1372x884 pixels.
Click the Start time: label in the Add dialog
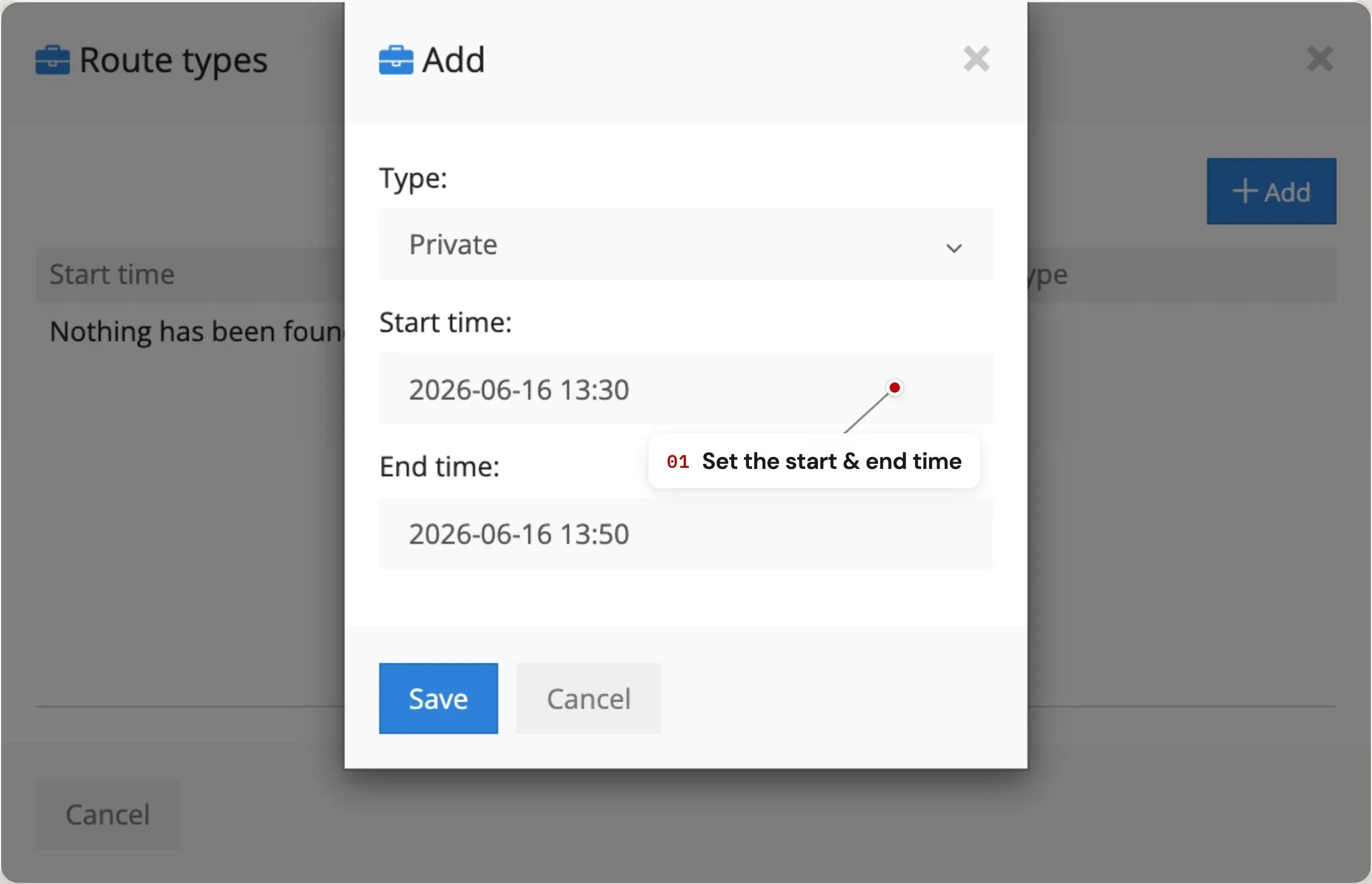click(x=445, y=322)
